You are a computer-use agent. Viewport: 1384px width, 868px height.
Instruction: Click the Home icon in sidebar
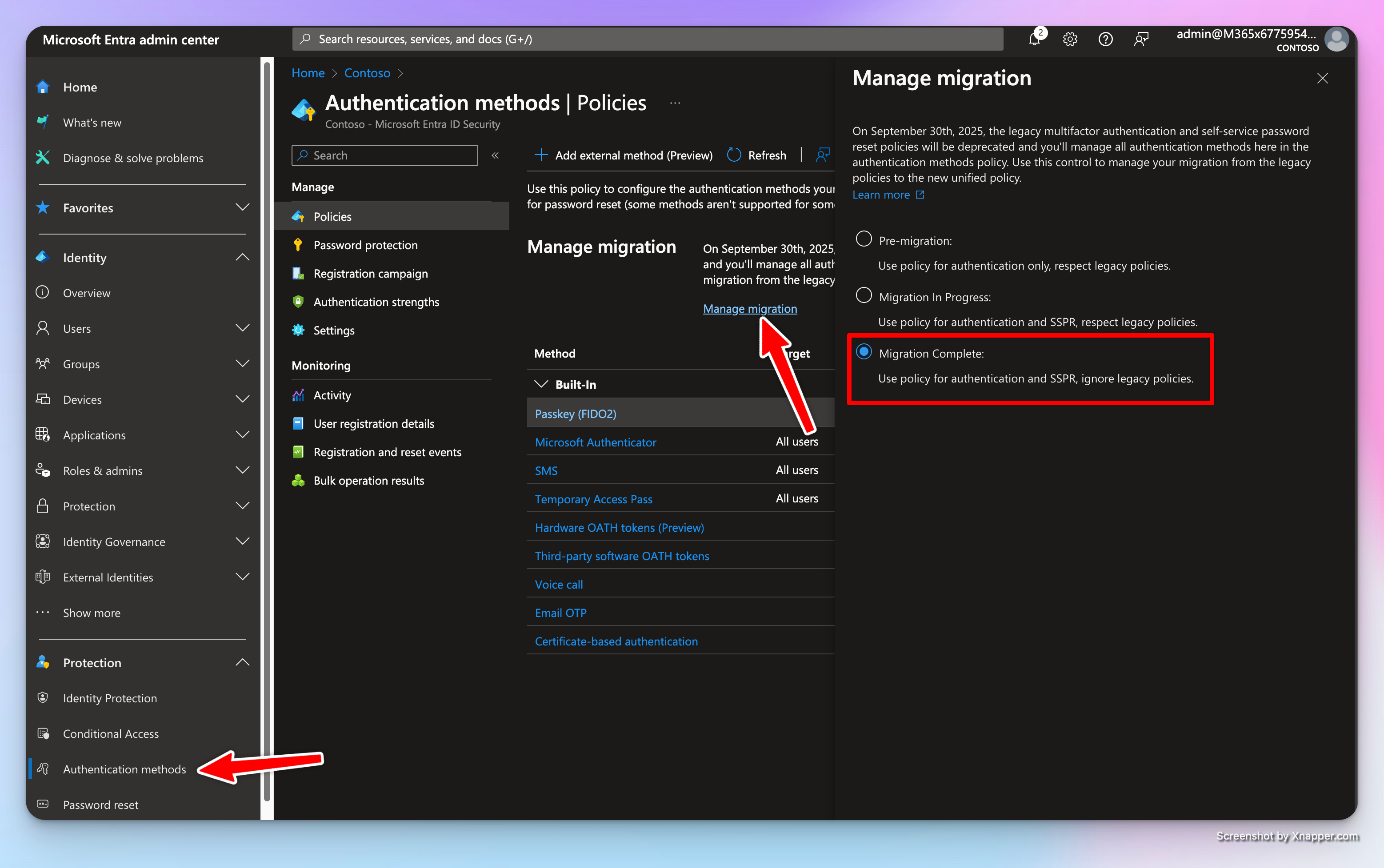pos(43,87)
